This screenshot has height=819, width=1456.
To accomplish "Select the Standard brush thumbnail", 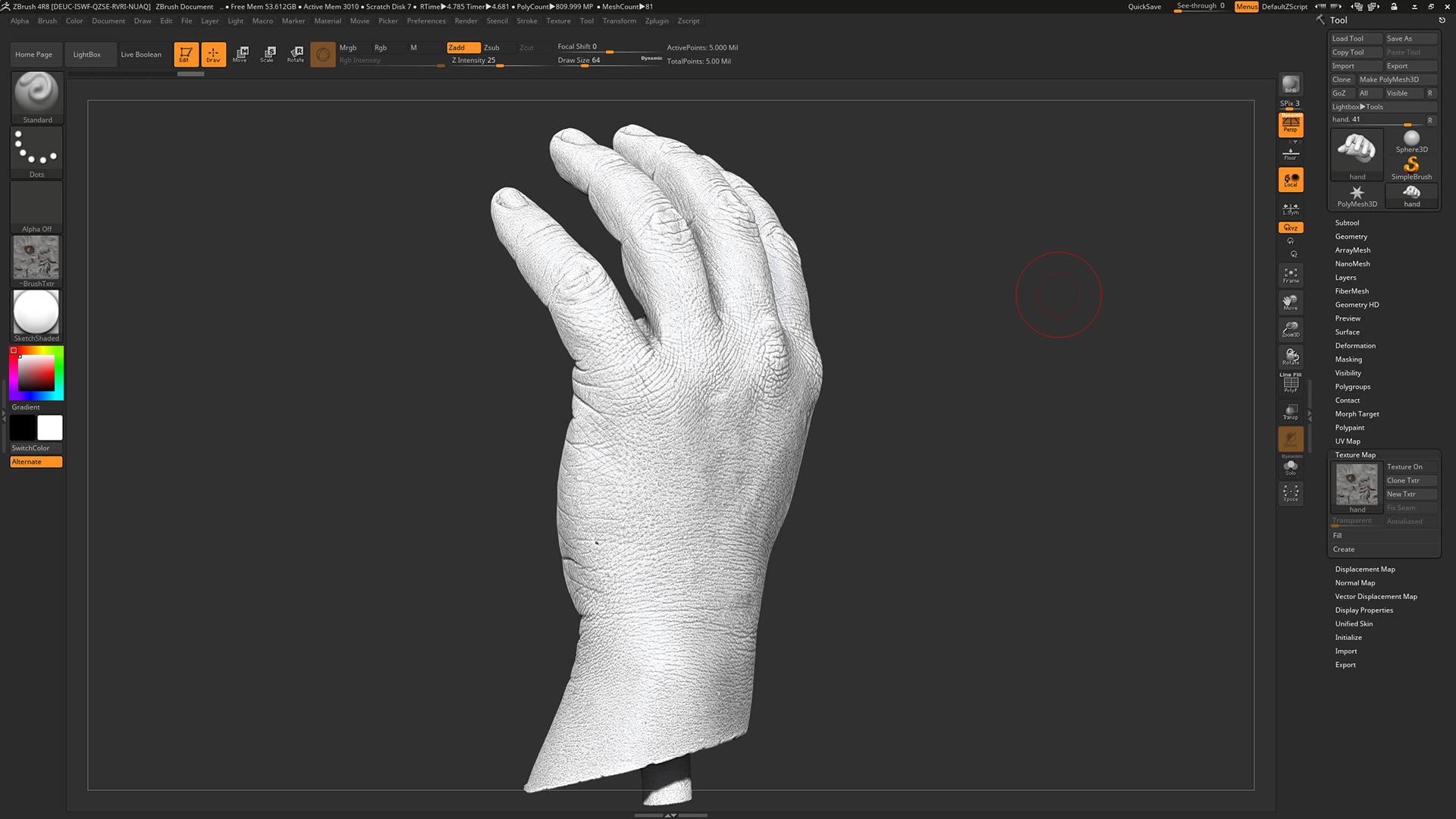I will [x=36, y=95].
